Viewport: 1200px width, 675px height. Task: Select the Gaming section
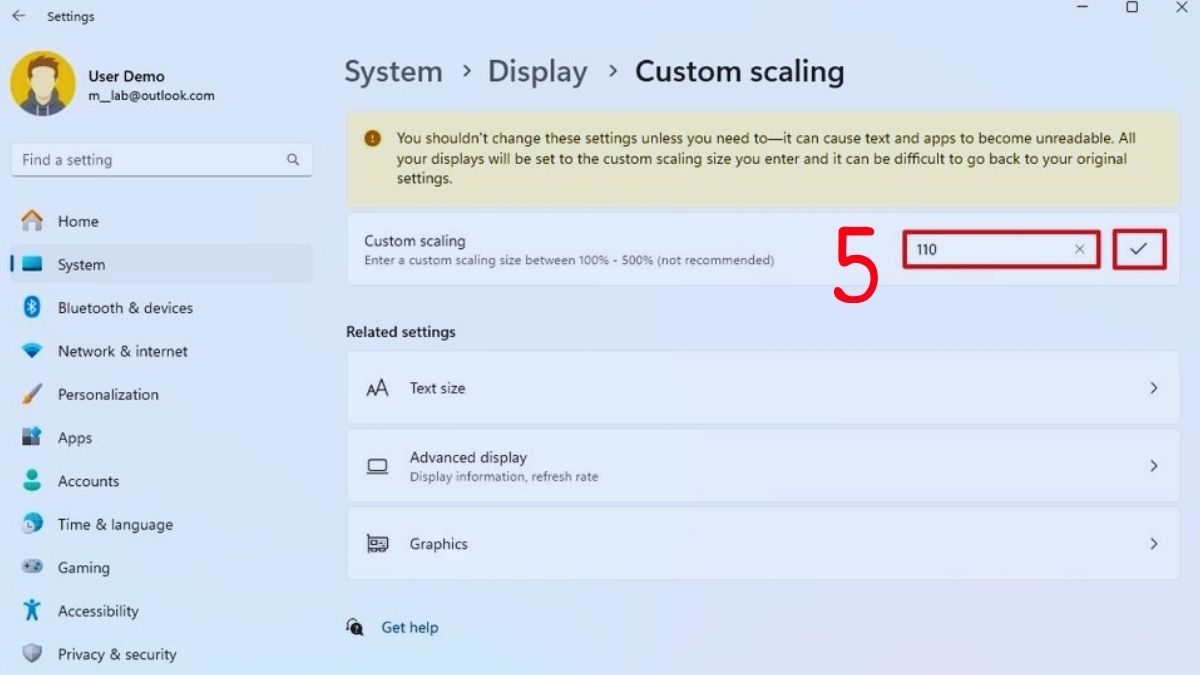(x=83, y=568)
